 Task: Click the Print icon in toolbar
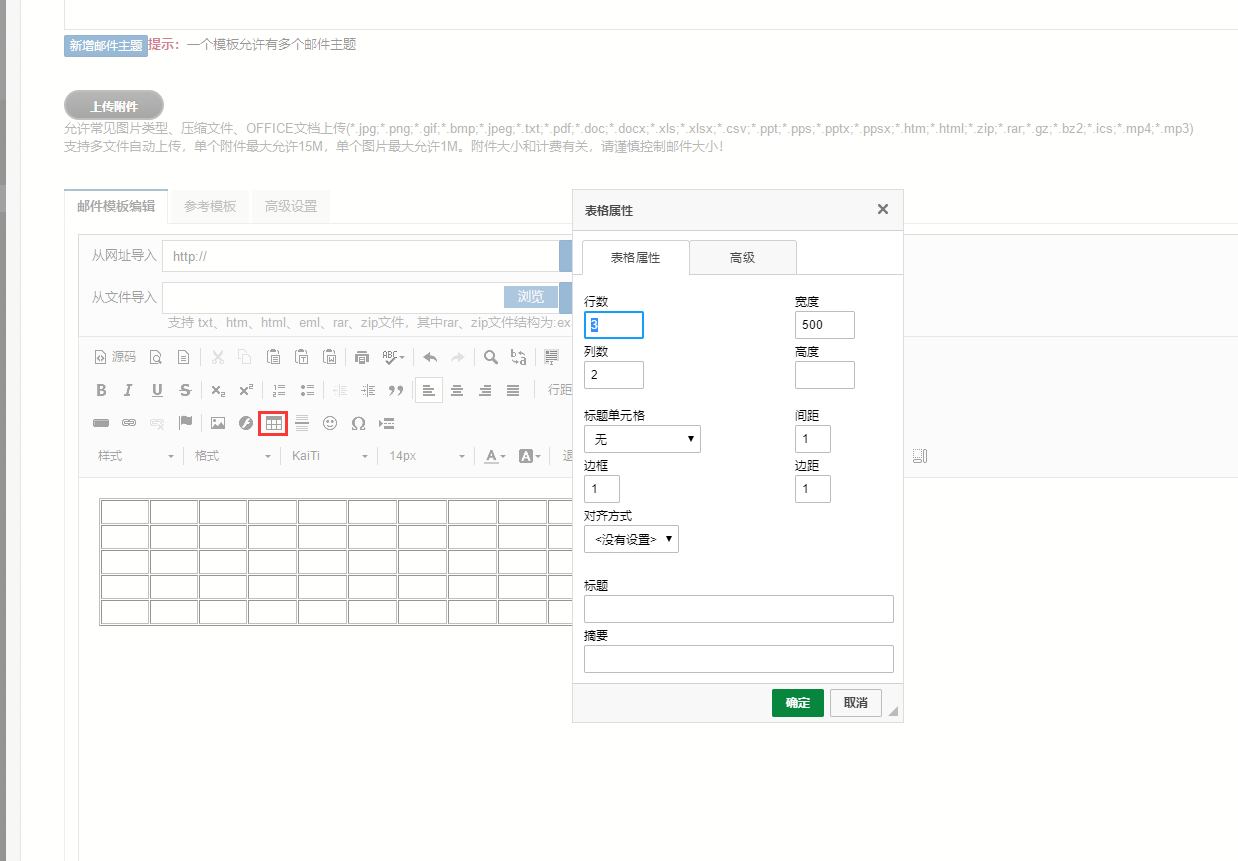pyautogui.click(x=362, y=357)
